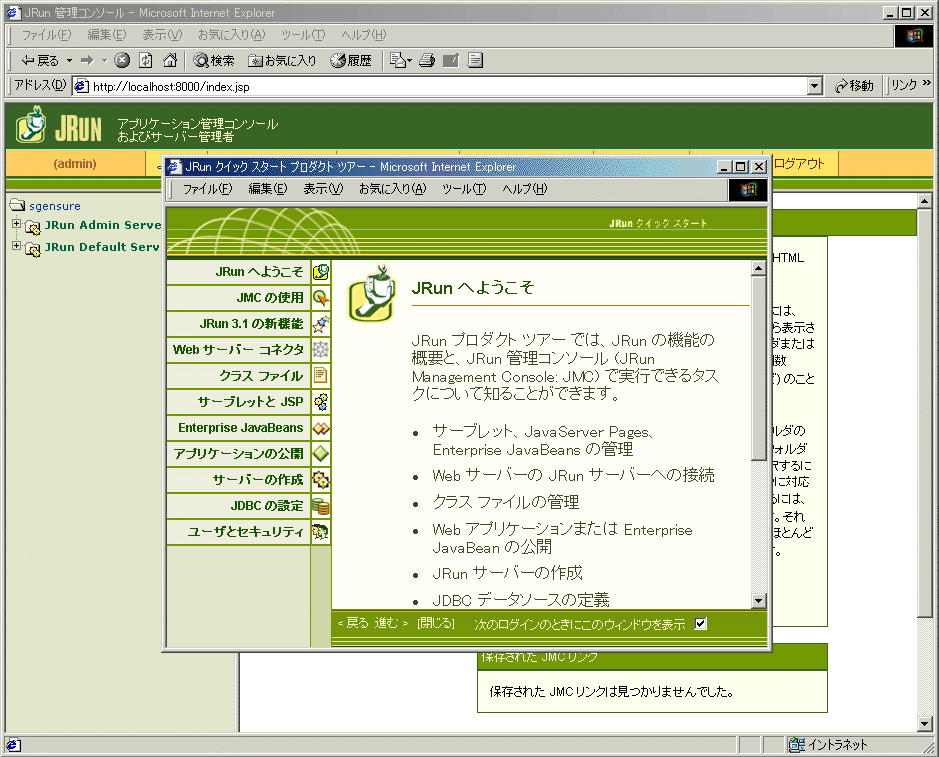Image resolution: width=939 pixels, height=757 pixels.
Task: Click the 閉じる link in tour footer
Action: click(435, 623)
